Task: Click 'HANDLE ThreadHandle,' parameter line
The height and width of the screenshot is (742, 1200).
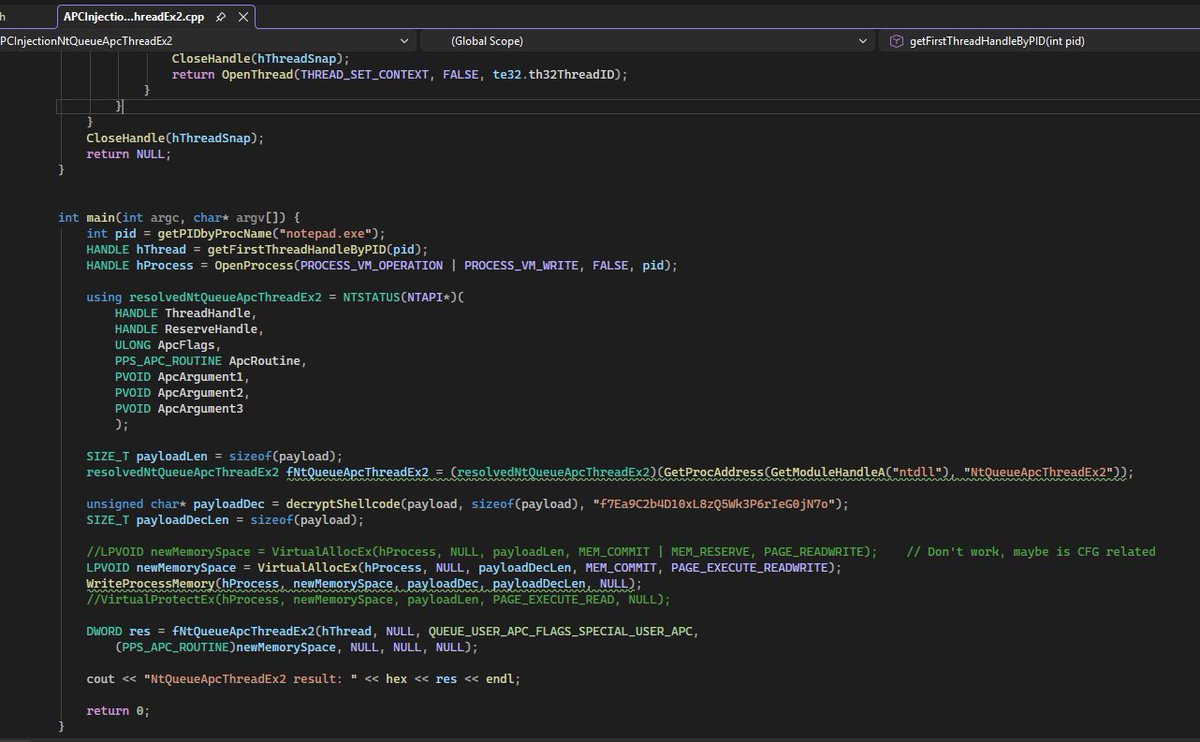Action: click(x=186, y=313)
